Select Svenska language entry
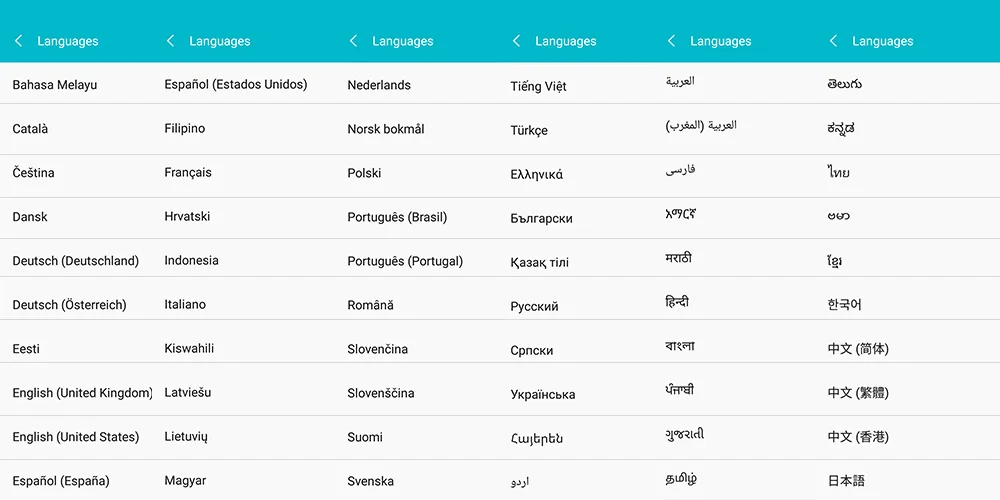Screen dimensions: 1000x500 [x=371, y=481]
